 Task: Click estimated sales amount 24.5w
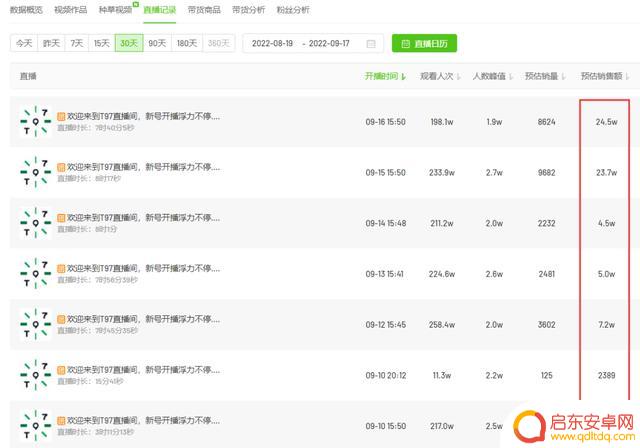pyautogui.click(x=607, y=122)
